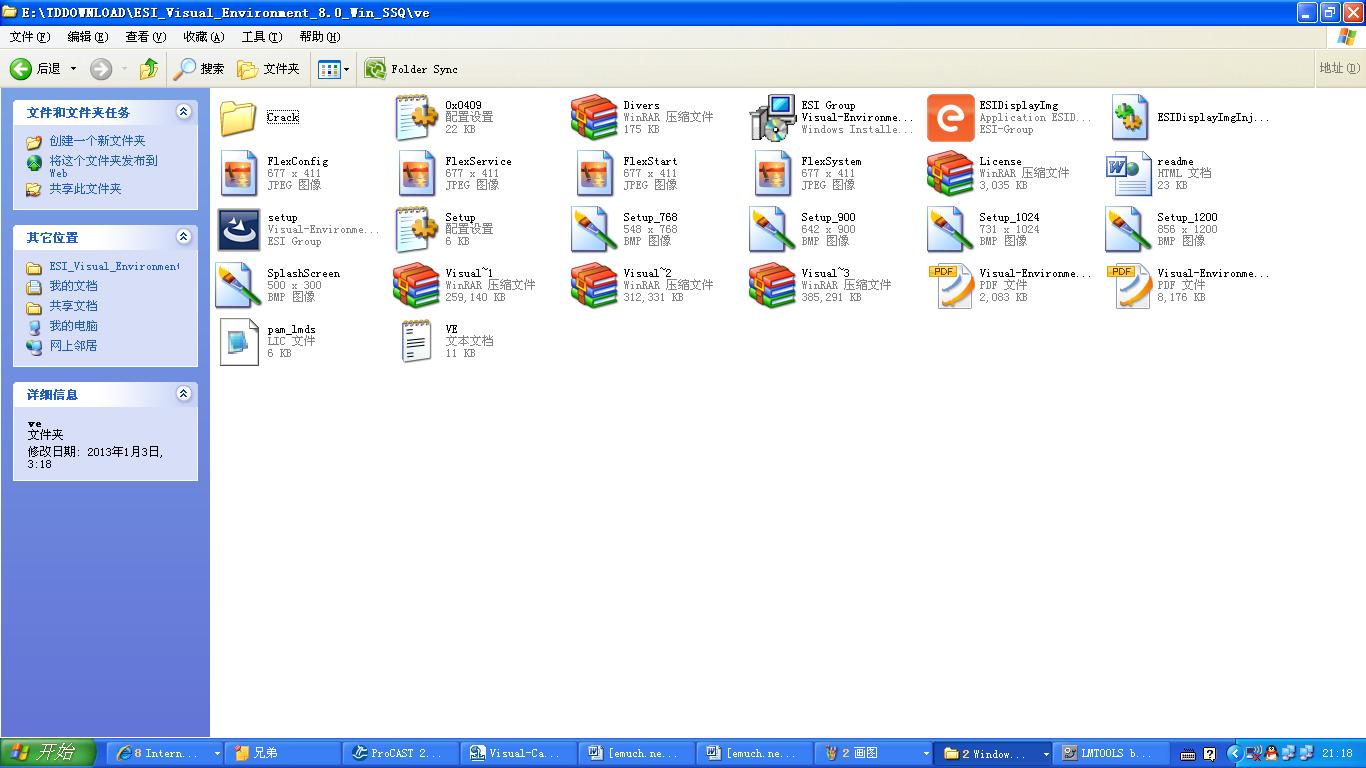Image resolution: width=1366 pixels, height=768 pixels.
Task: Switch to LMTOOLS taskbar window
Action: 1111,754
